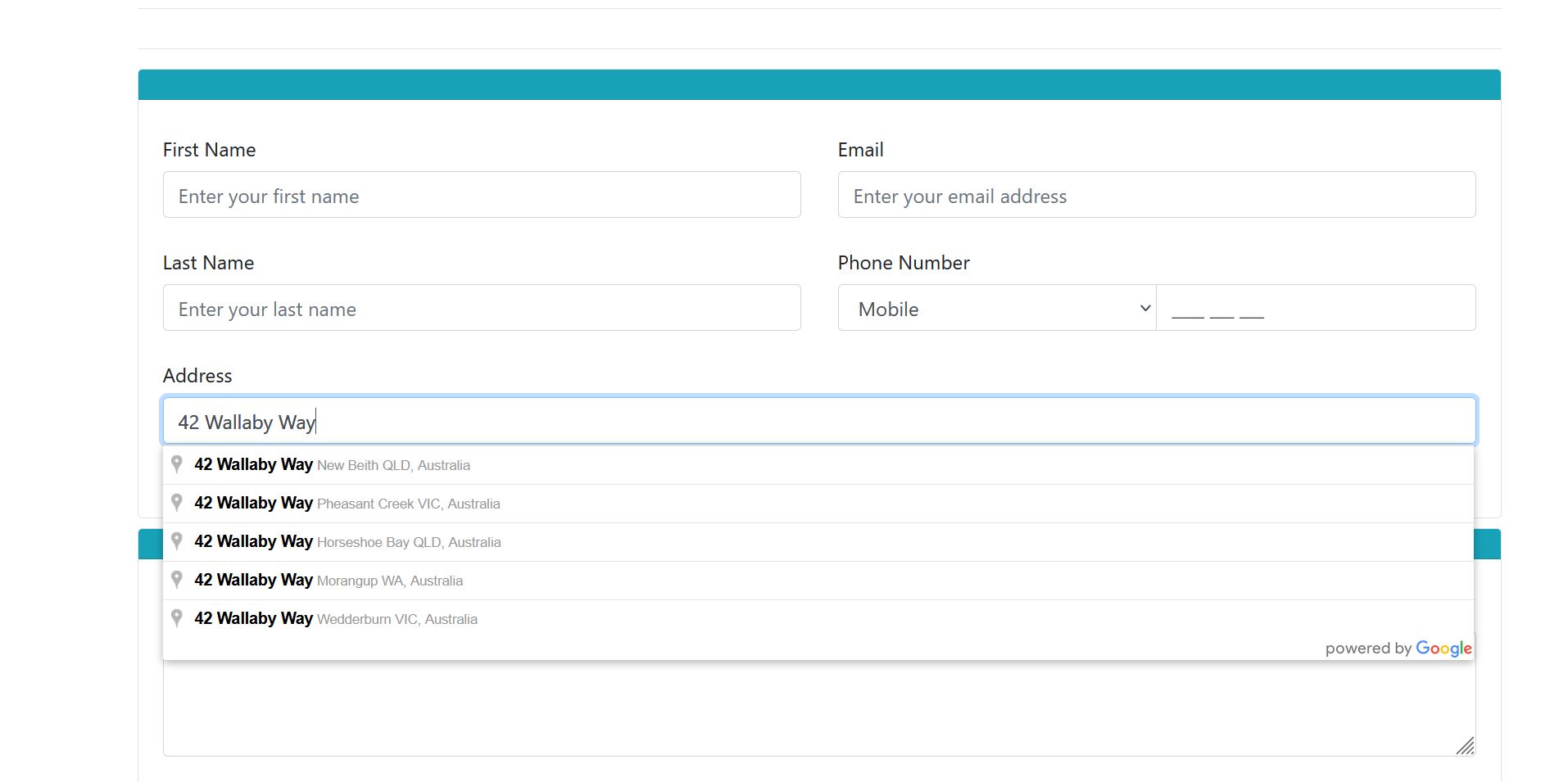Click the pin icon beside Horseshoe Bay QLD
The image size is (1568, 782).
[x=176, y=541]
